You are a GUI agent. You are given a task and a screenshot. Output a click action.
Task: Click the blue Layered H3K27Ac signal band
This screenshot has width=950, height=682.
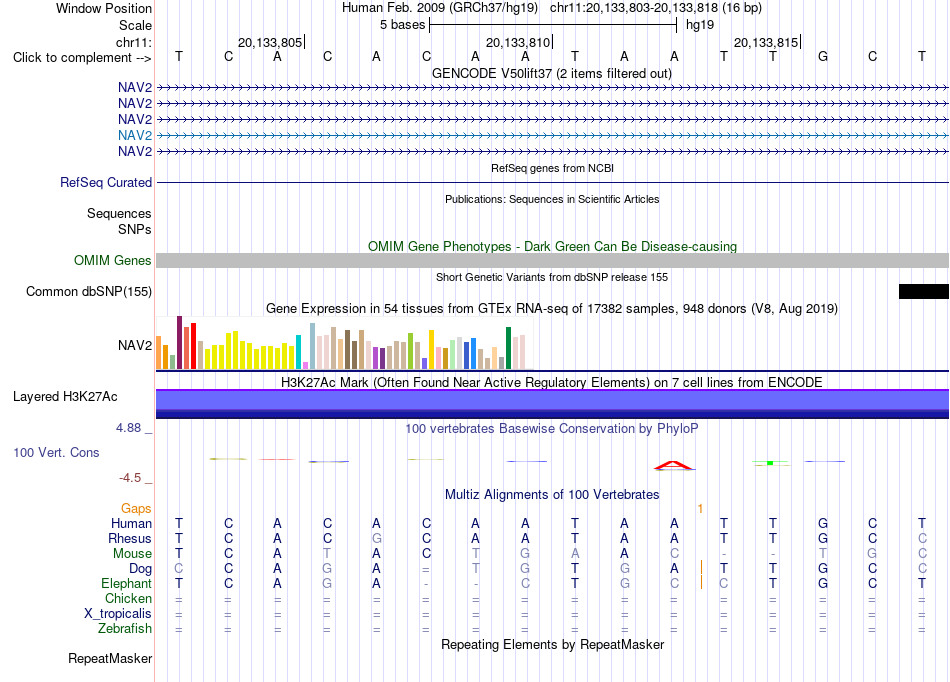552,403
